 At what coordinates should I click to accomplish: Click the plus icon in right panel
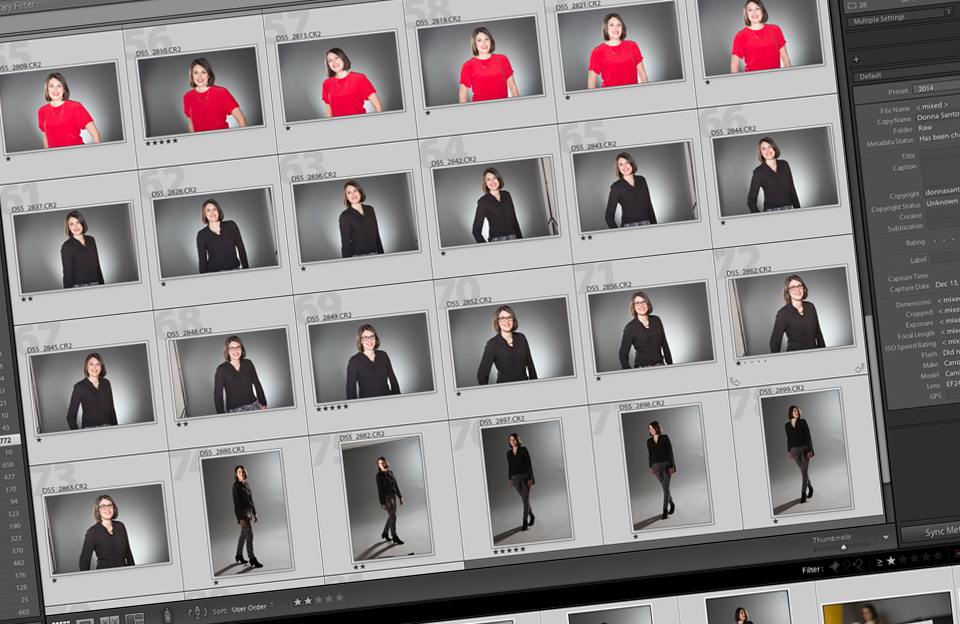click(x=856, y=59)
